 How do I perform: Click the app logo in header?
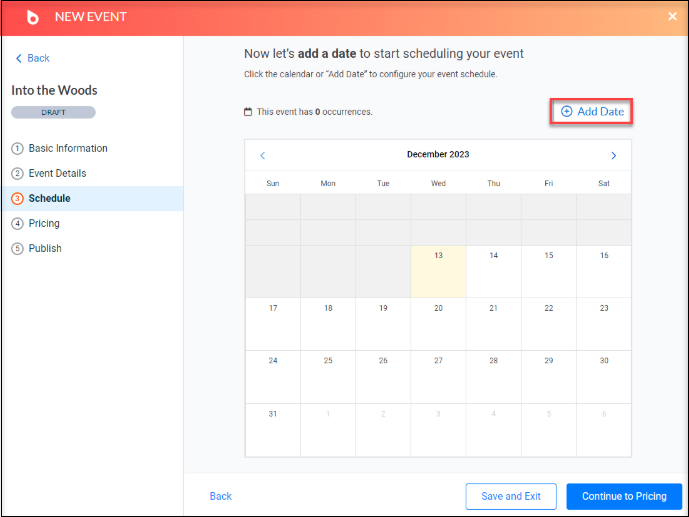coord(33,17)
